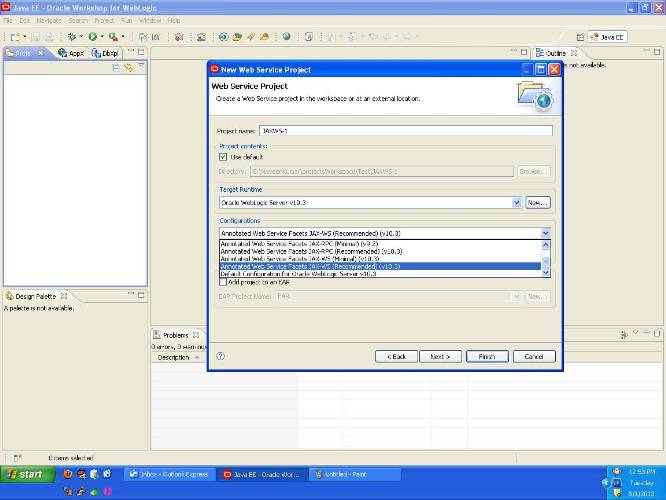Image resolution: width=666 pixels, height=500 pixels.
Task: Click New button beside Target Runtime
Action: click(x=538, y=203)
